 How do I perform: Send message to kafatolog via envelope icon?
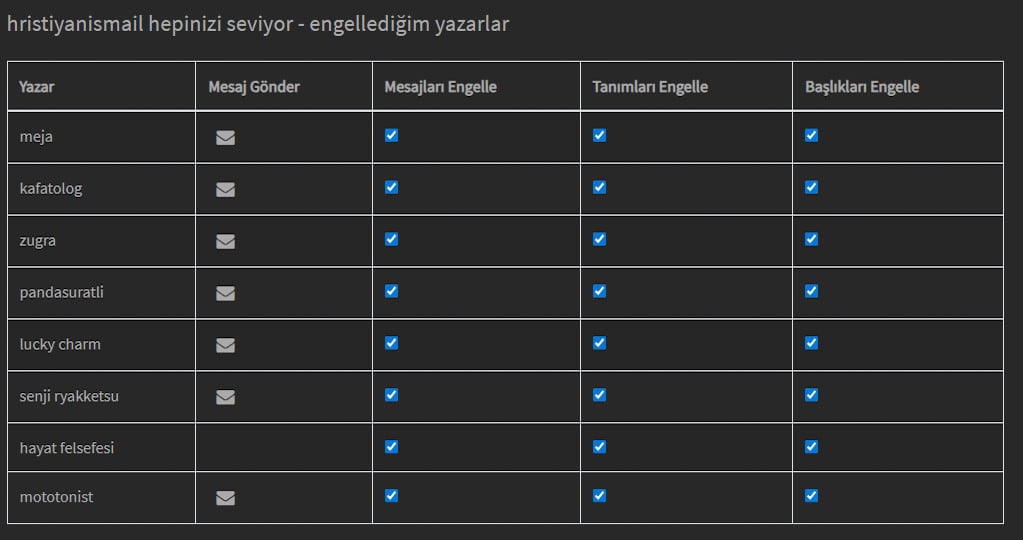[x=226, y=189]
